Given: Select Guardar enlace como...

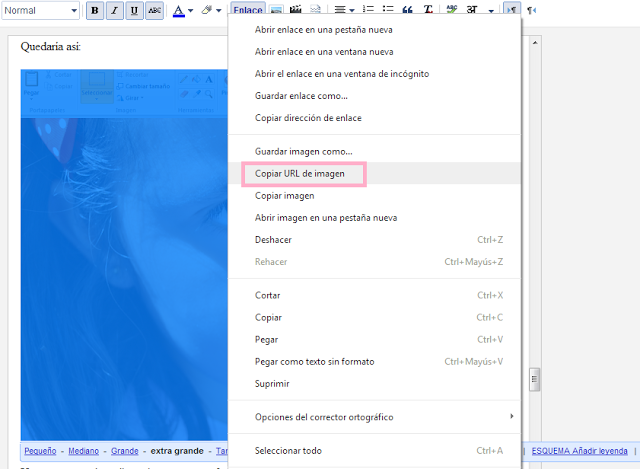Looking at the screenshot, I should (x=374, y=96).
